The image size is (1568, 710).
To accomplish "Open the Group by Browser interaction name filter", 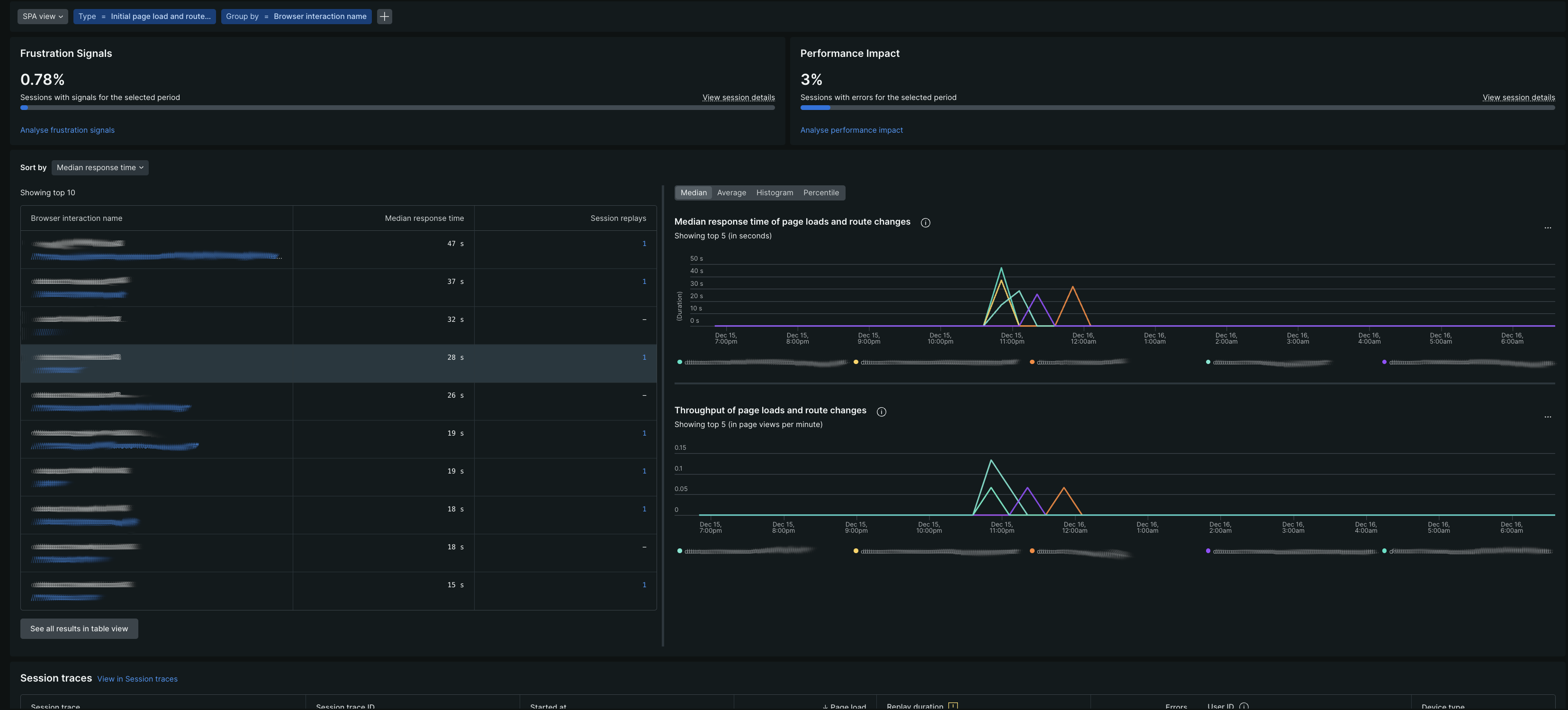I will pyautogui.click(x=297, y=17).
